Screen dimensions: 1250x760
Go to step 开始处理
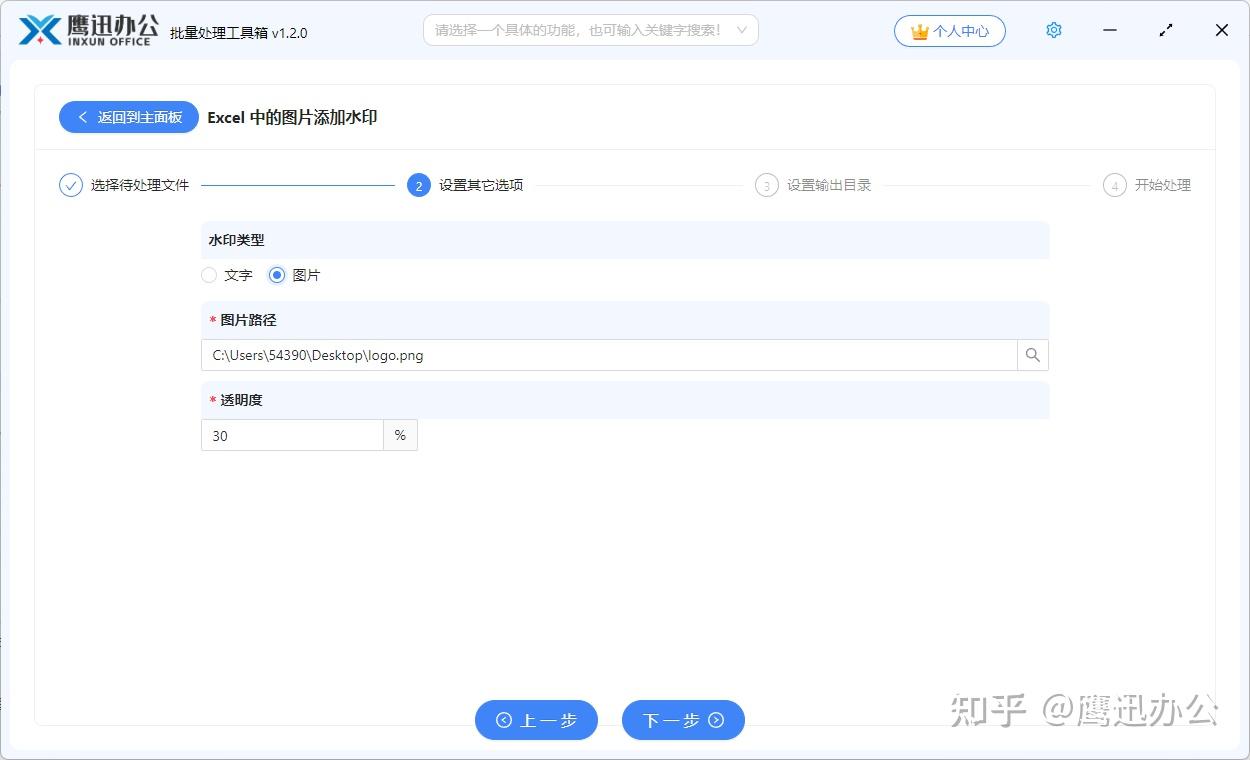(x=1163, y=185)
